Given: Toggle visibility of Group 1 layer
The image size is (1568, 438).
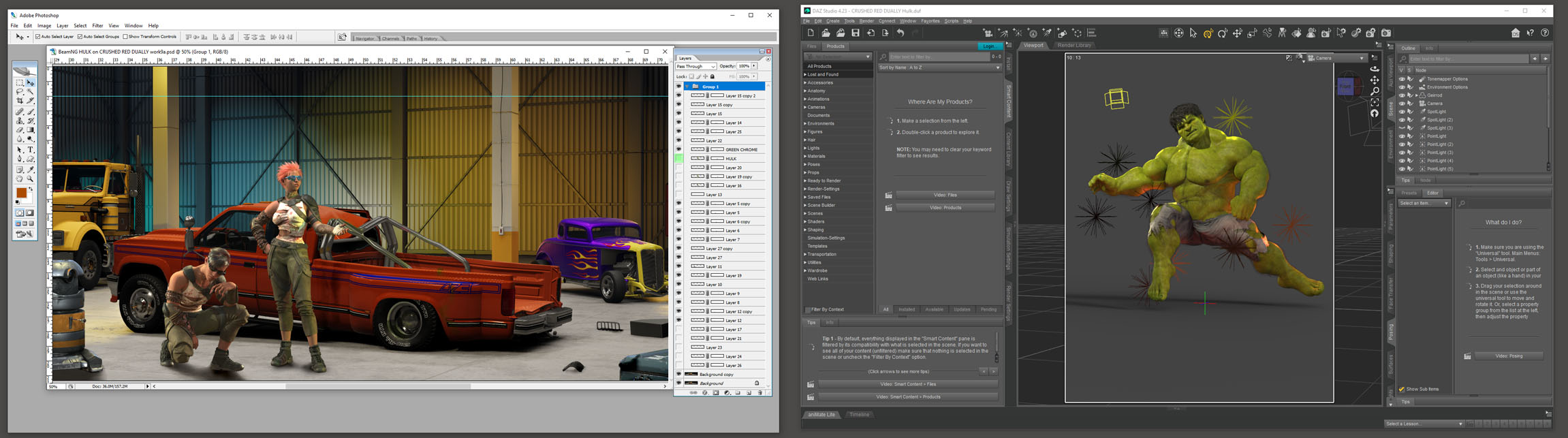Looking at the screenshot, I should pos(678,87).
